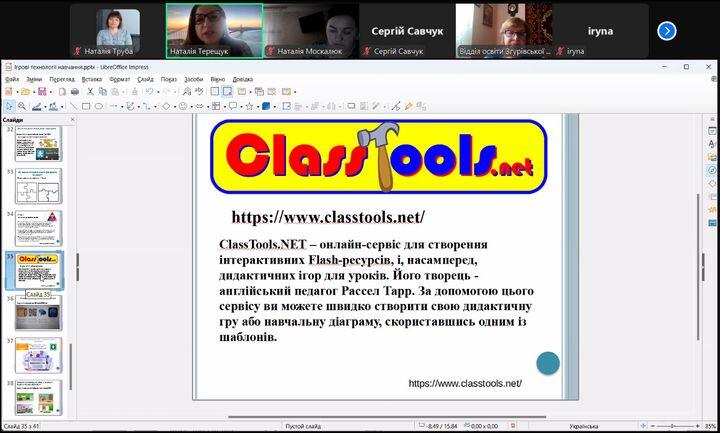This screenshot has height=433, width=720.
Task: Select the Callout shapes tool
Action: [x=233, y=107]
